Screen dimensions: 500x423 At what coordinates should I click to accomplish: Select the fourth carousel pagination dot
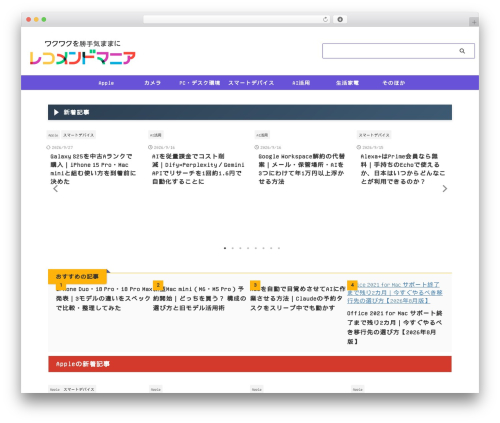tap(248, 248)
